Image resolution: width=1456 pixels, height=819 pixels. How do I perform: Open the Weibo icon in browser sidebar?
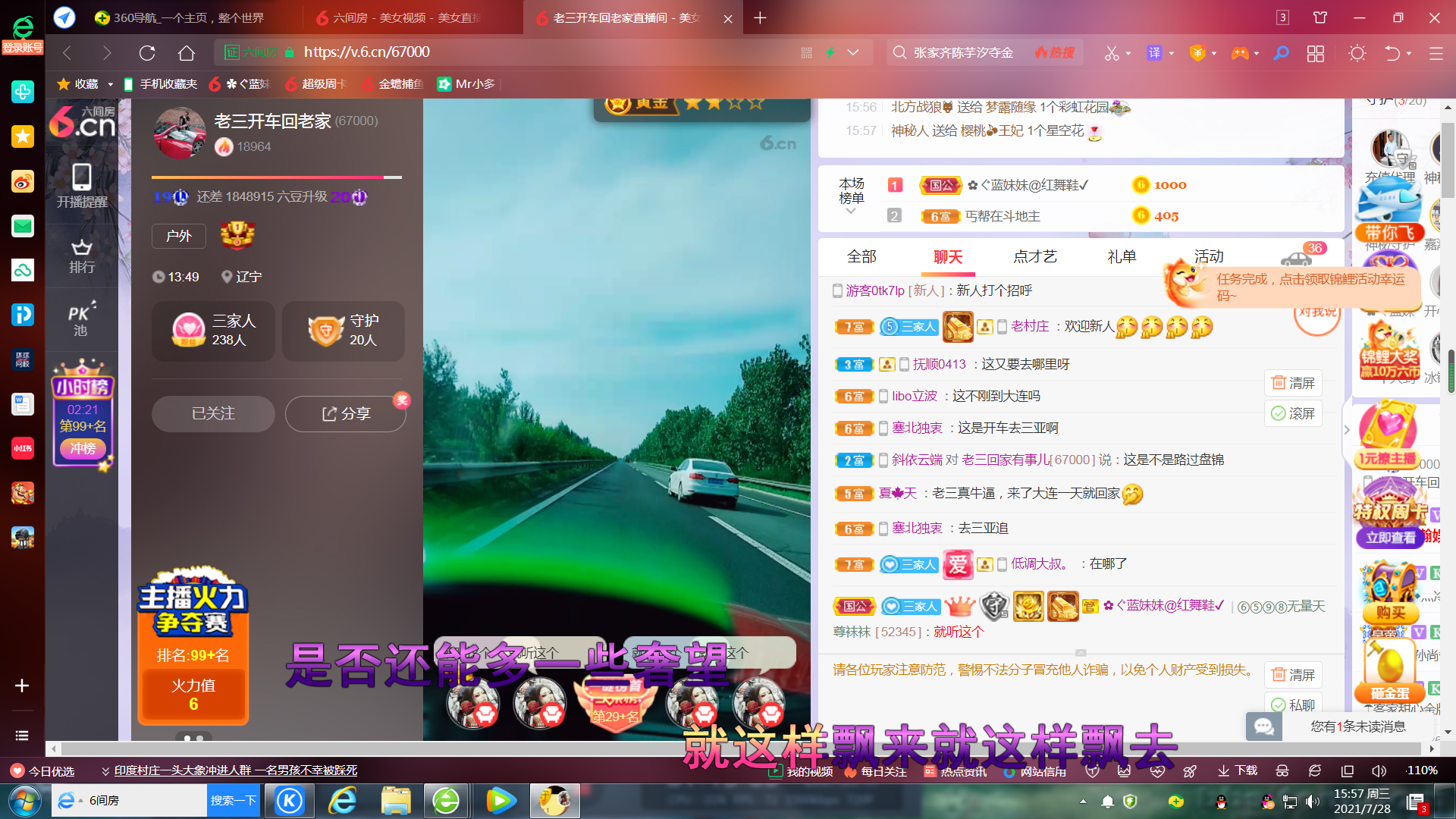[22, 181]
